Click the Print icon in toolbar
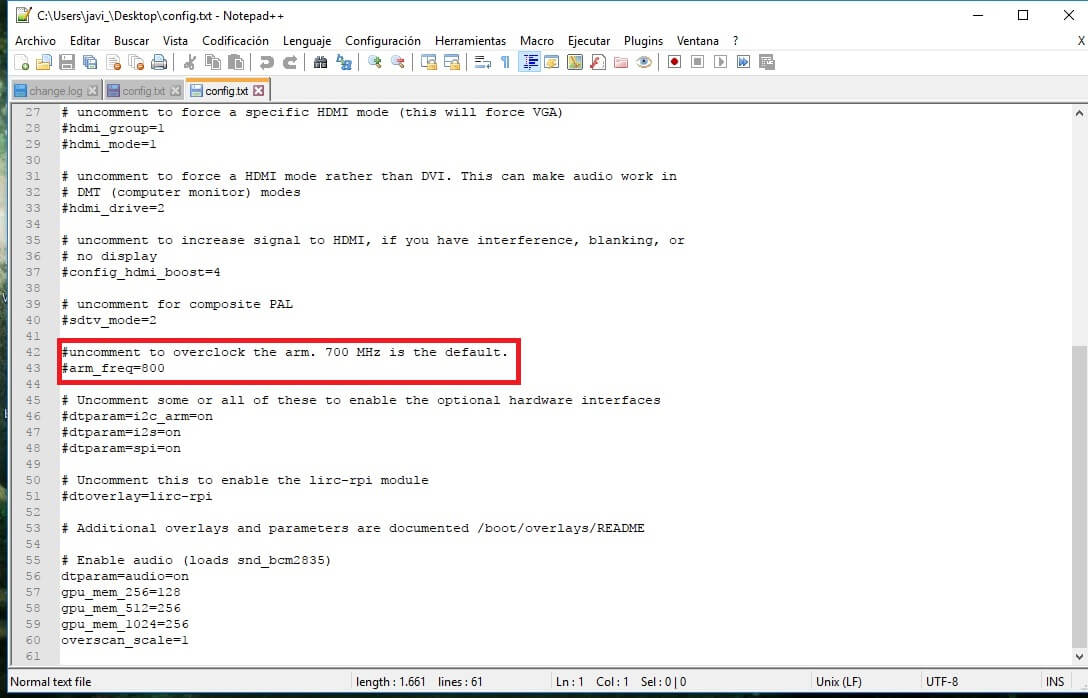 click(x=159, y=62)
